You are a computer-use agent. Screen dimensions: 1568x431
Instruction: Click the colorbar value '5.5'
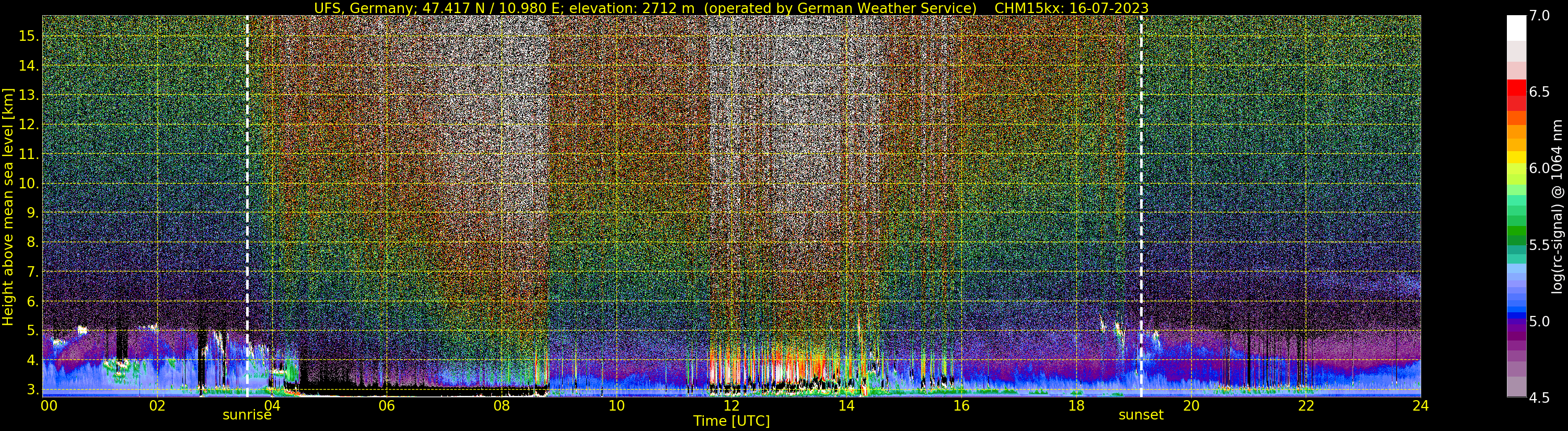pyautogui.click(x=1539, y=245)
